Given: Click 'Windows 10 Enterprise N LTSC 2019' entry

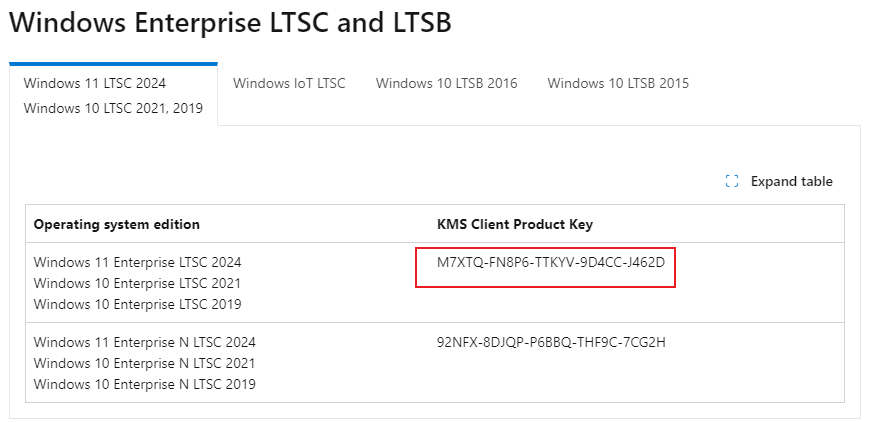Looking at the screenshot, I should 144,384.
